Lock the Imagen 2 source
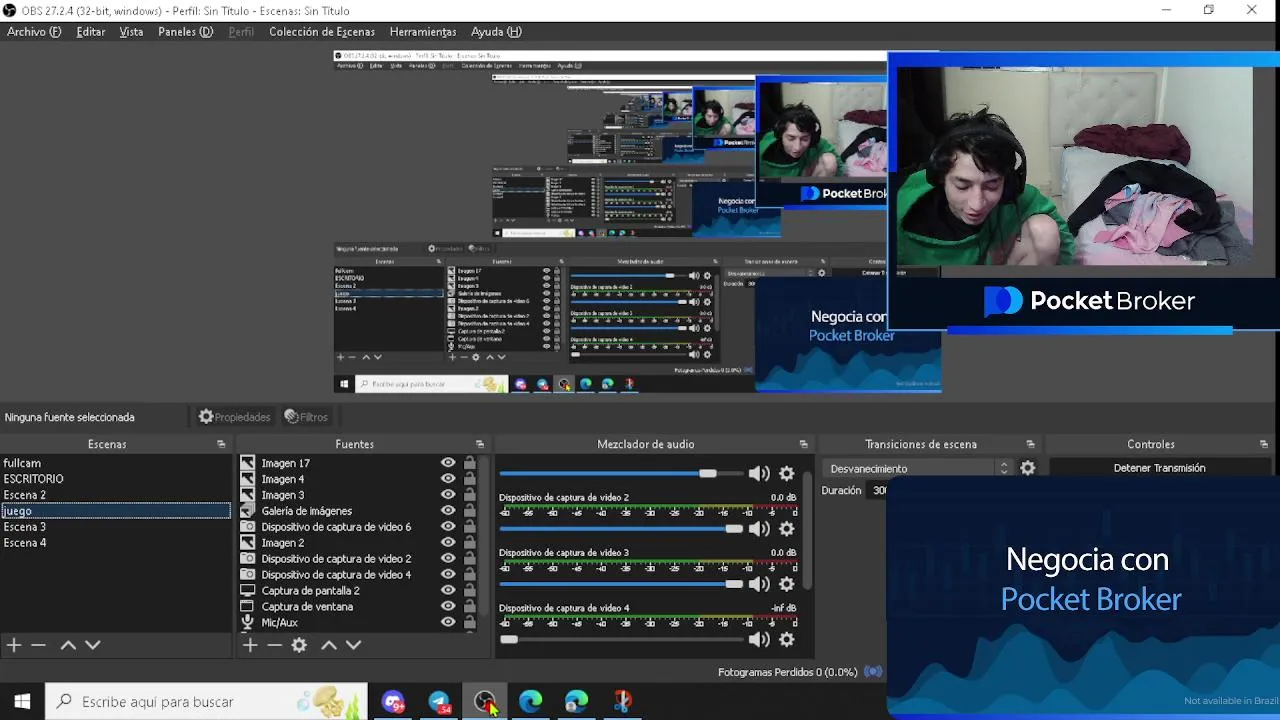1280x720 pixels. (470, 543)
